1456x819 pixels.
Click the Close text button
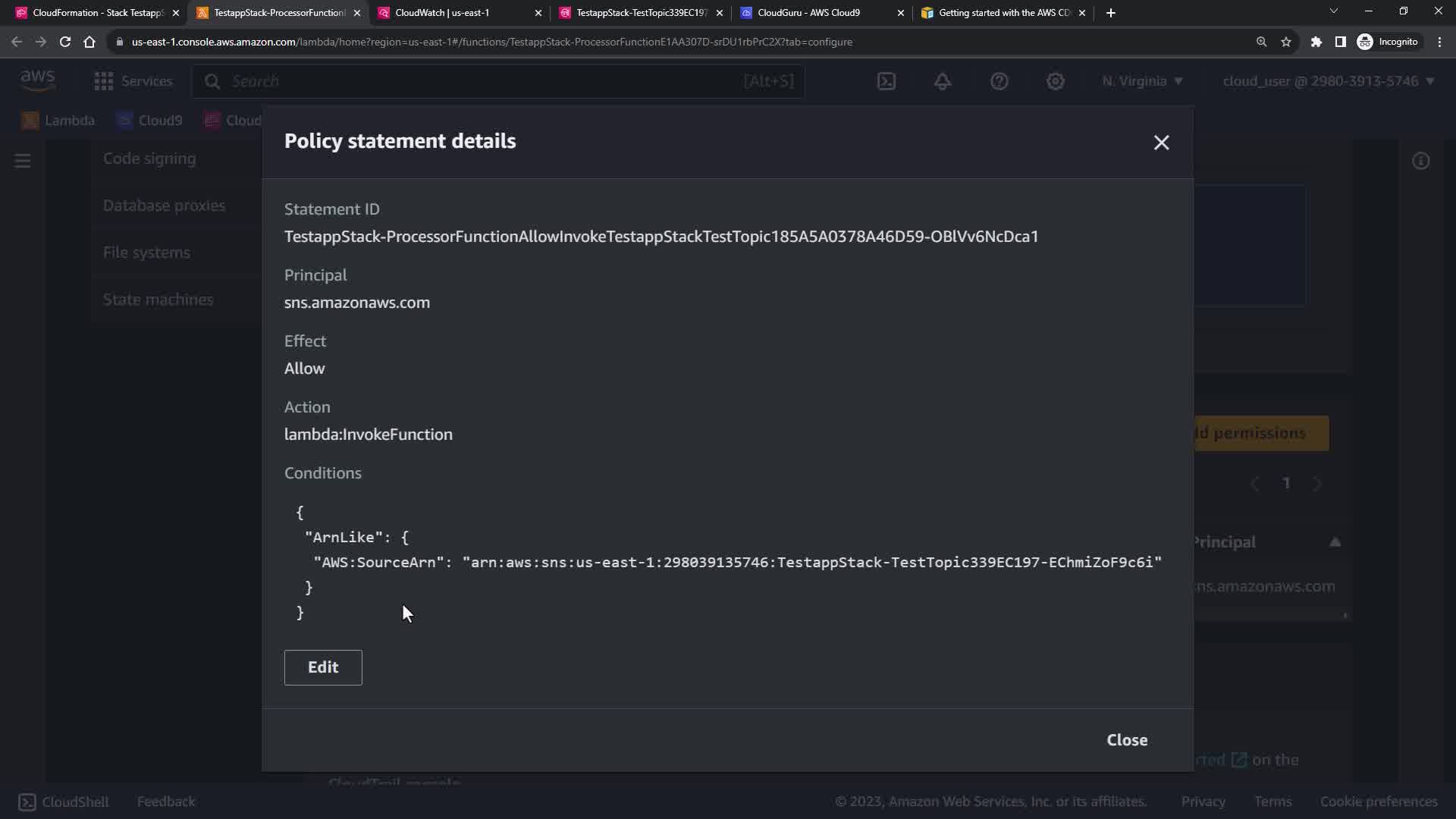point(1127,740)
